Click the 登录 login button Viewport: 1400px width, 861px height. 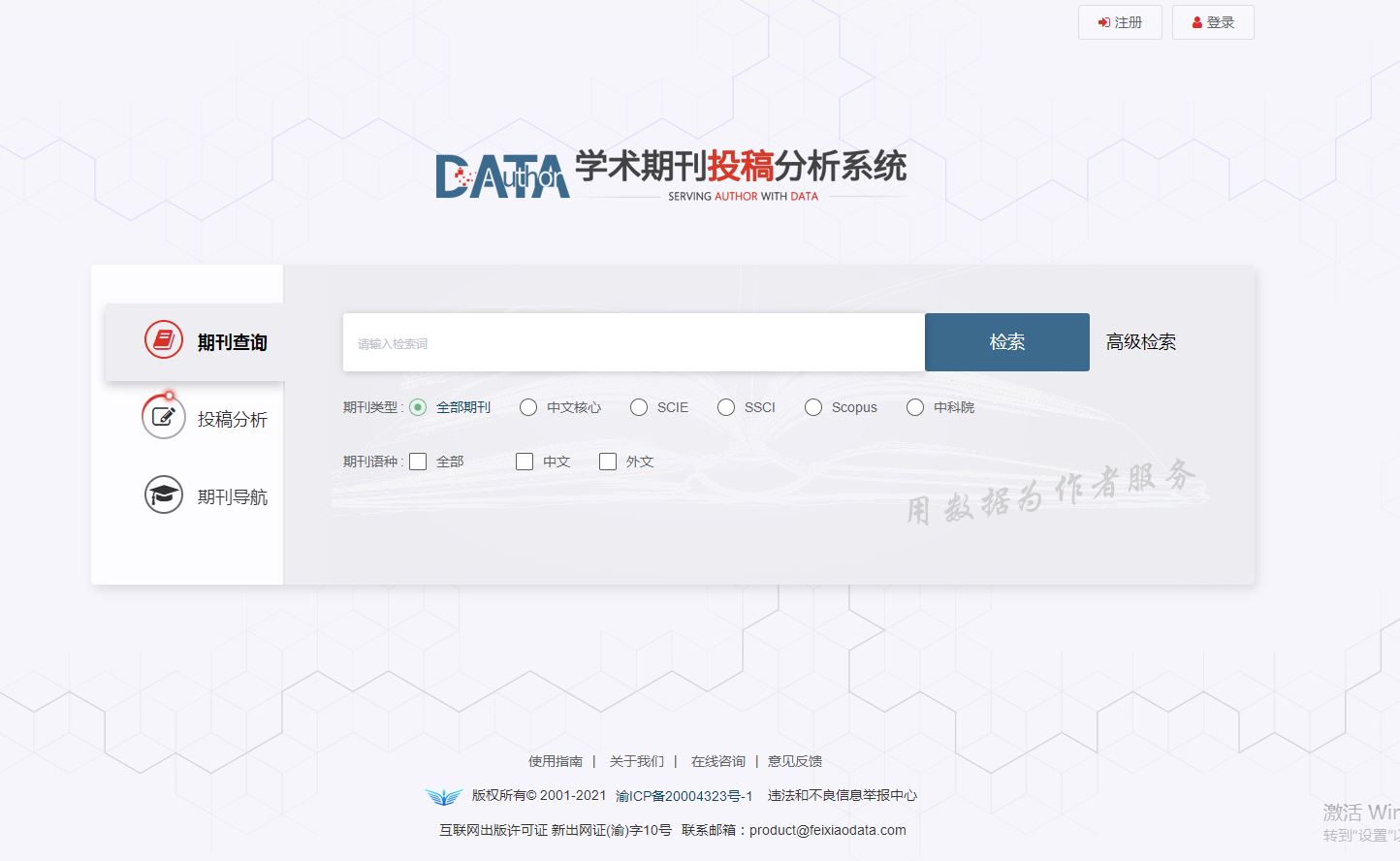click(1213, 22)
